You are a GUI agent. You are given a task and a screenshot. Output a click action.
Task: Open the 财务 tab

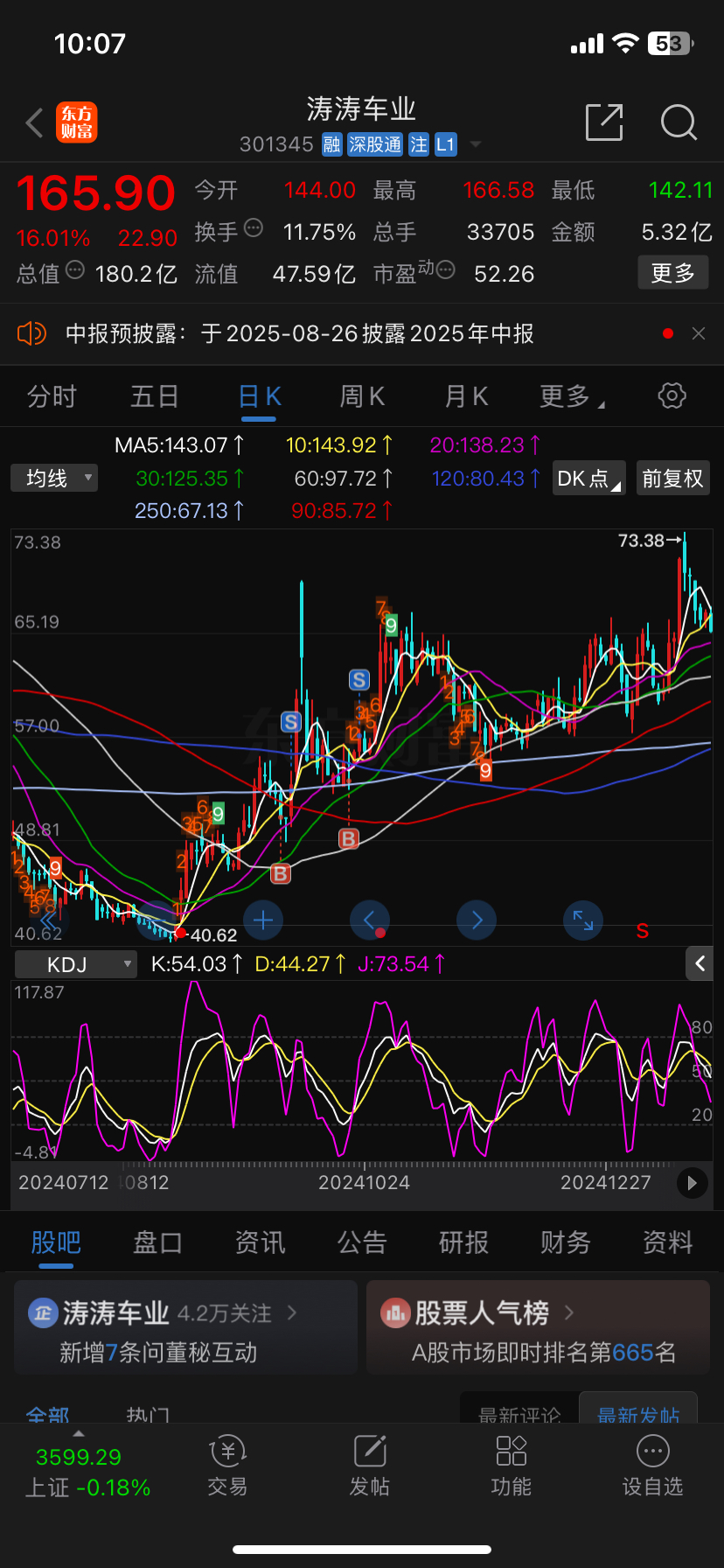pos(566,1242)
